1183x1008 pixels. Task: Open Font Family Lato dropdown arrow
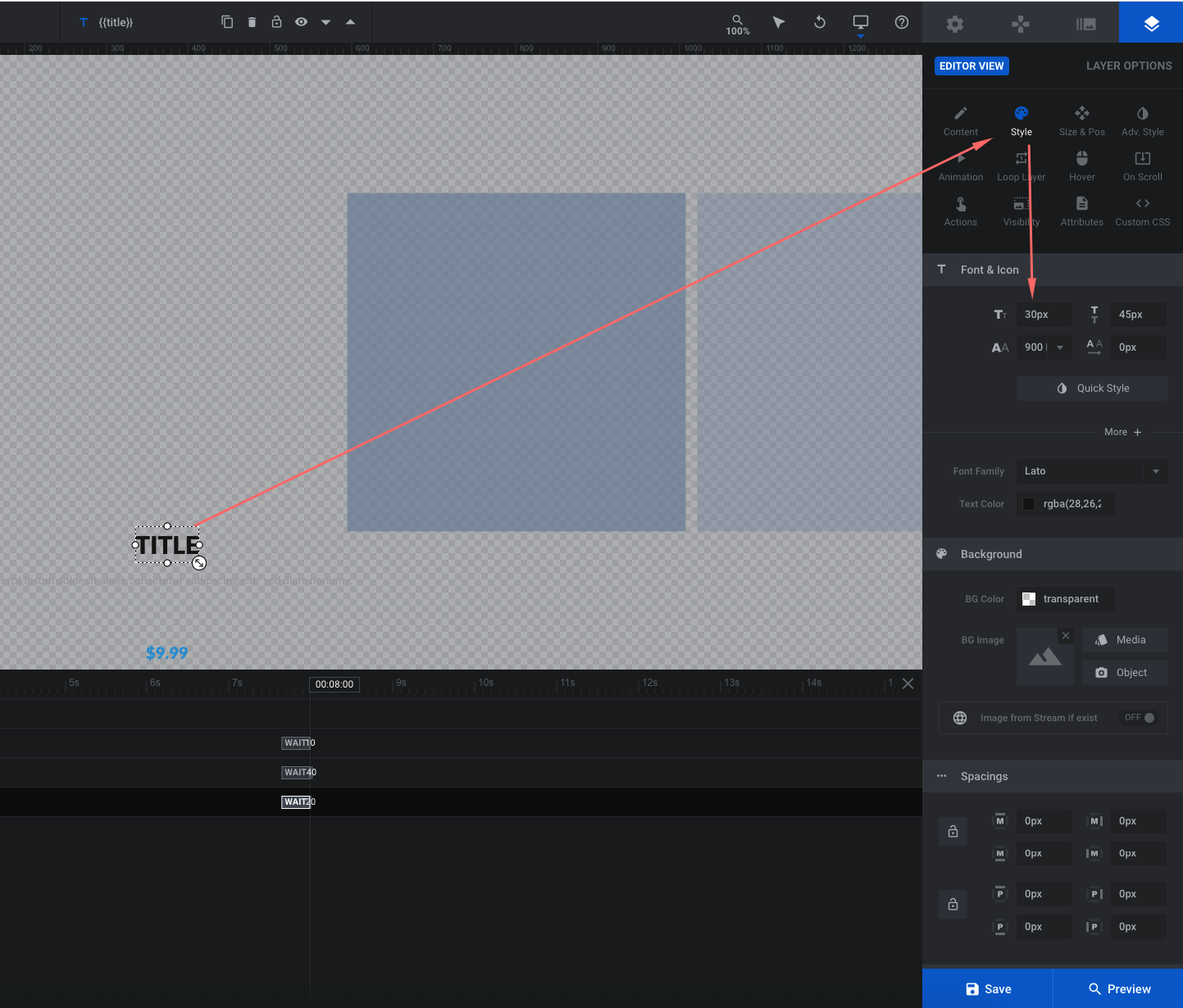pyautogui.click(x=1156, y=471)
